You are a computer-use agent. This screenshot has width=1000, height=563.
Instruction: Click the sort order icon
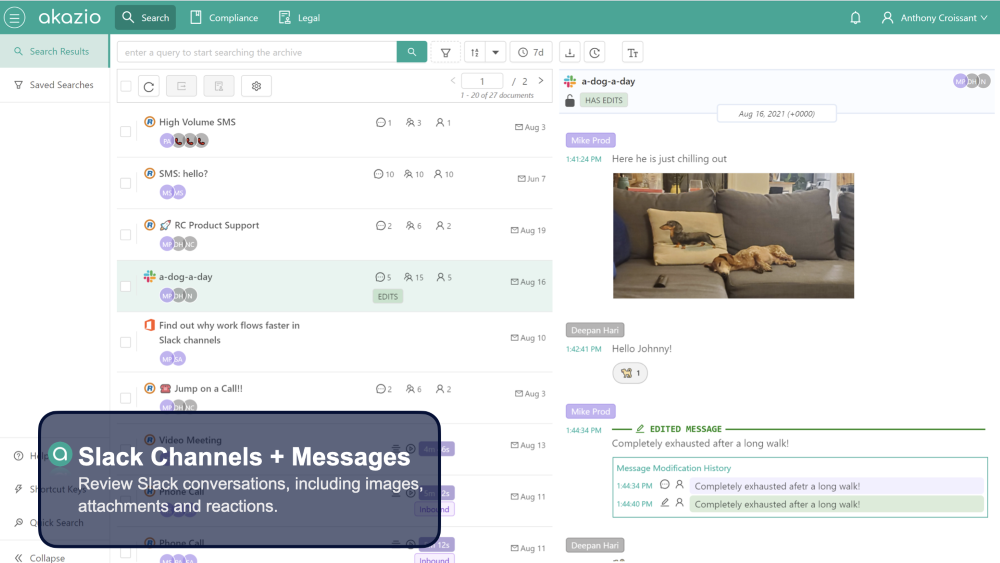474,52
